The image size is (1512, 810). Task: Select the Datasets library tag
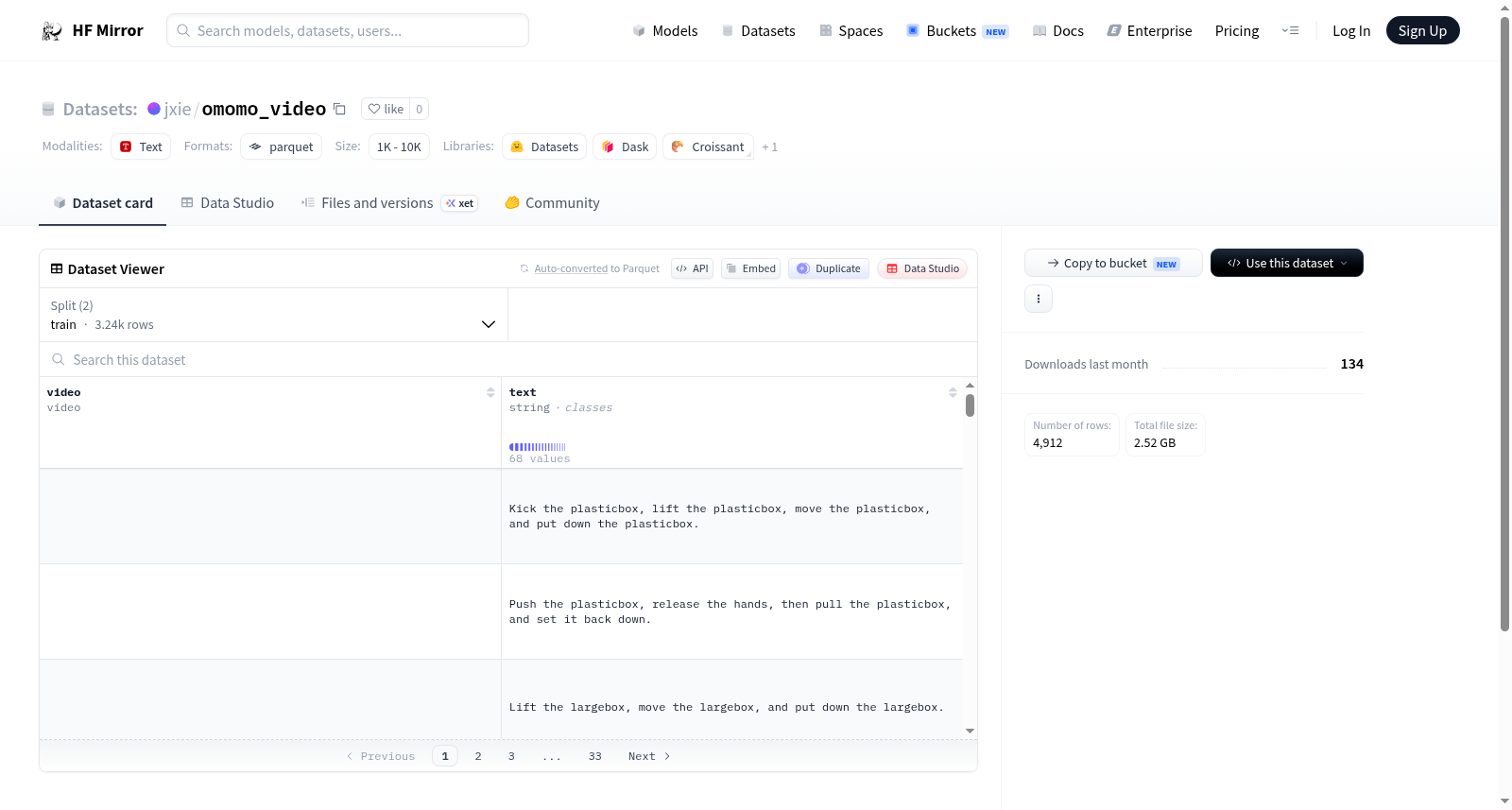(x=544, y=146)
